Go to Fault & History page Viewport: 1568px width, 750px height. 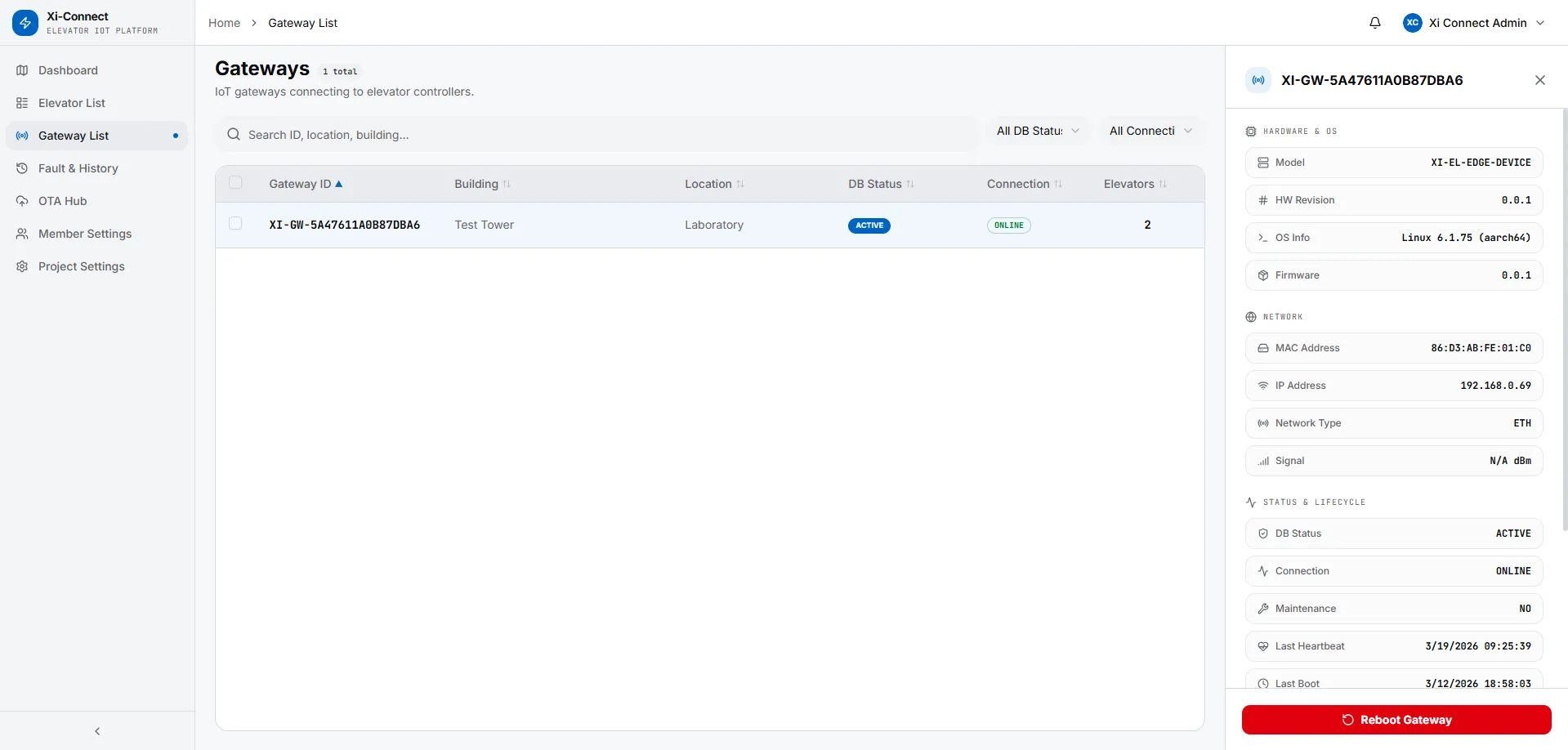click(78, 168)
